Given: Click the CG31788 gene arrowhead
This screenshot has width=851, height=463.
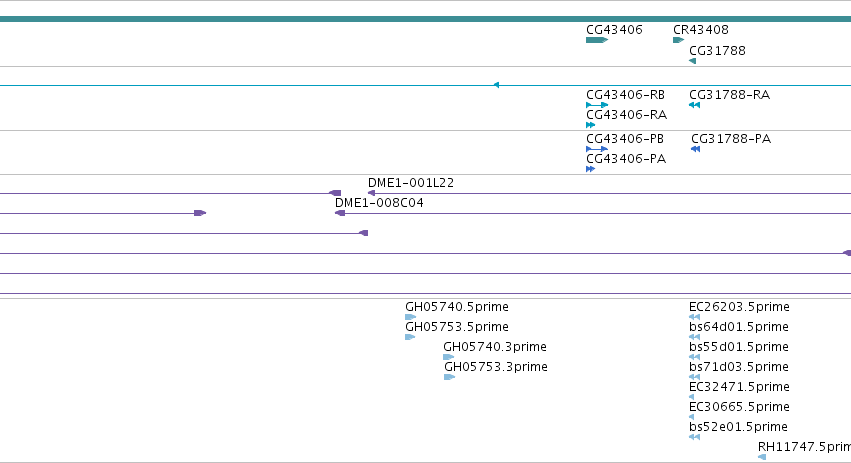Looking at the screenshot, I should [693, 61].
